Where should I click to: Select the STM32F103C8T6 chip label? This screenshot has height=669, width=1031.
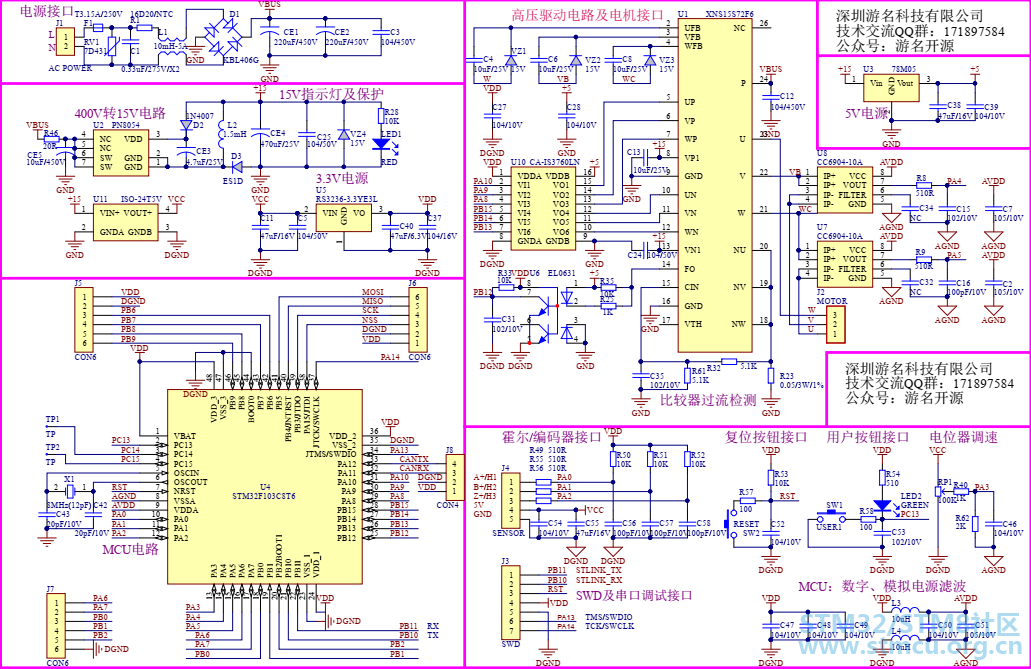click(264, 496)
